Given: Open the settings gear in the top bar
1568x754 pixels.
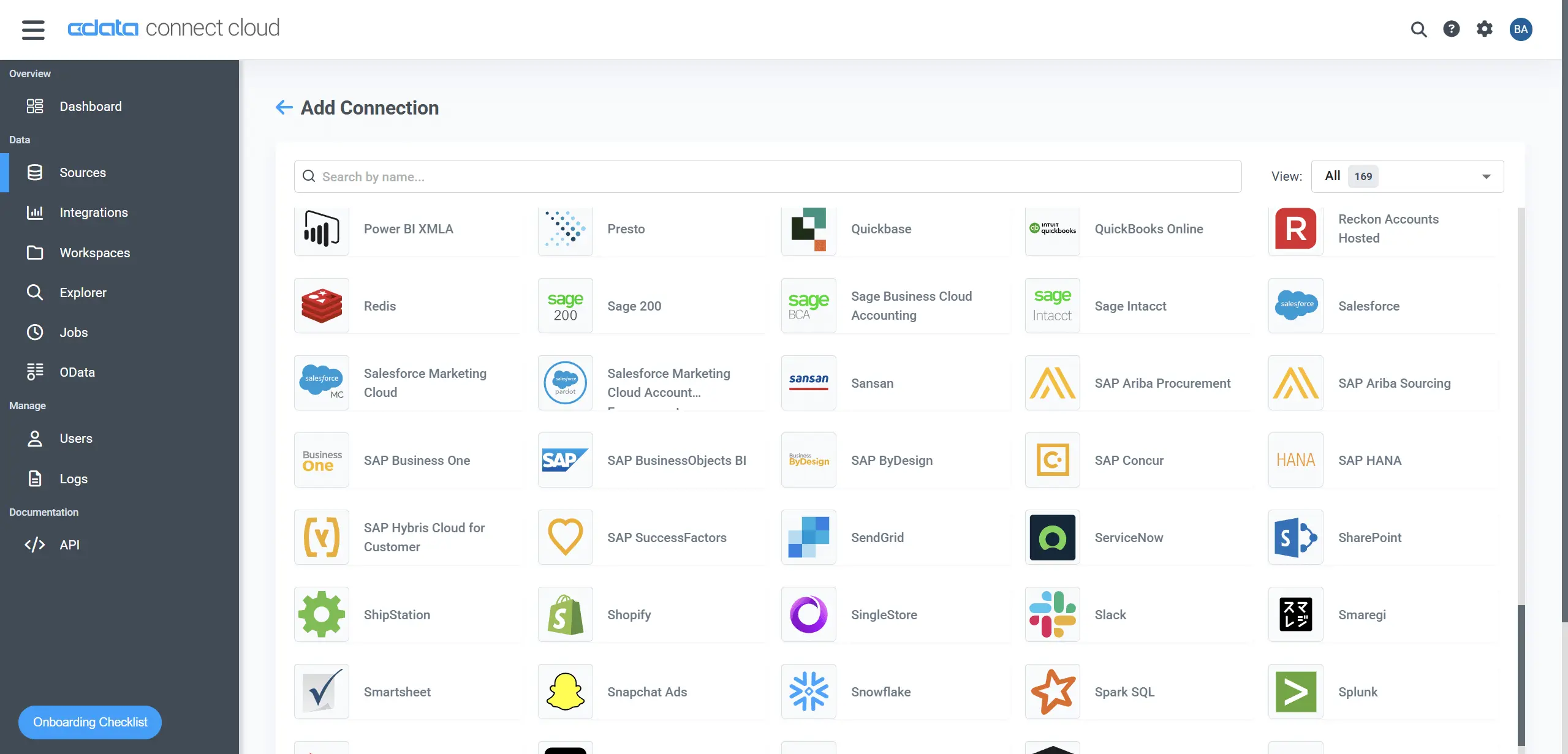Looking at the screenshot, I should pos(1484,29).
